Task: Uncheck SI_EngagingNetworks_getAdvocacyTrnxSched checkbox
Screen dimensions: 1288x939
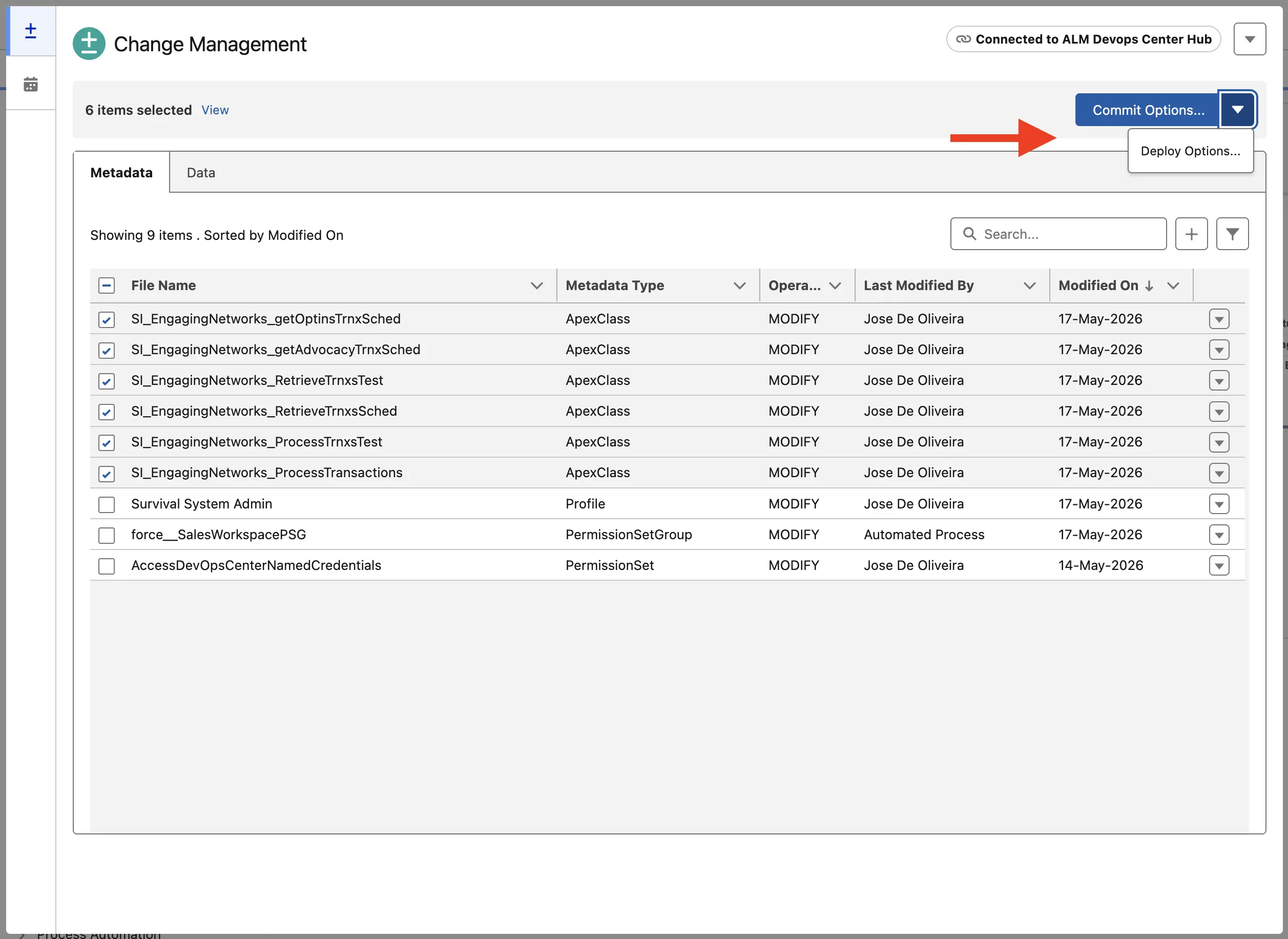Action: point(106,350)
